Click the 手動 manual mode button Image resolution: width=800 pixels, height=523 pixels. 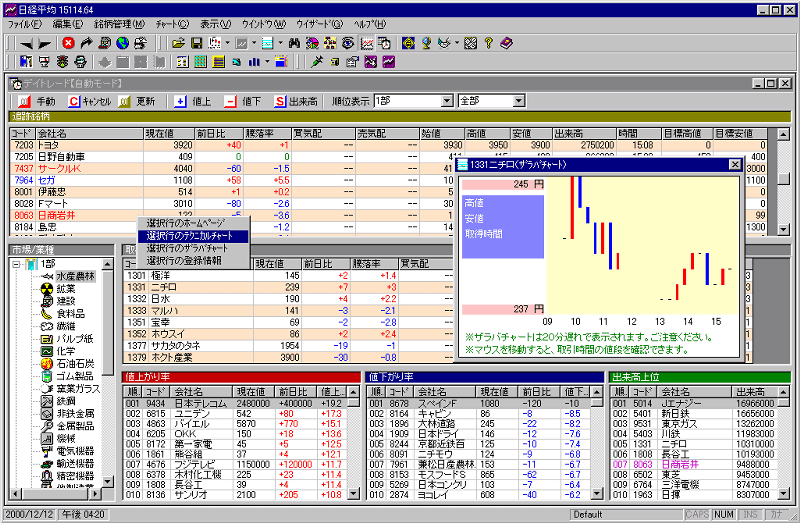click(x=37, y=102)
